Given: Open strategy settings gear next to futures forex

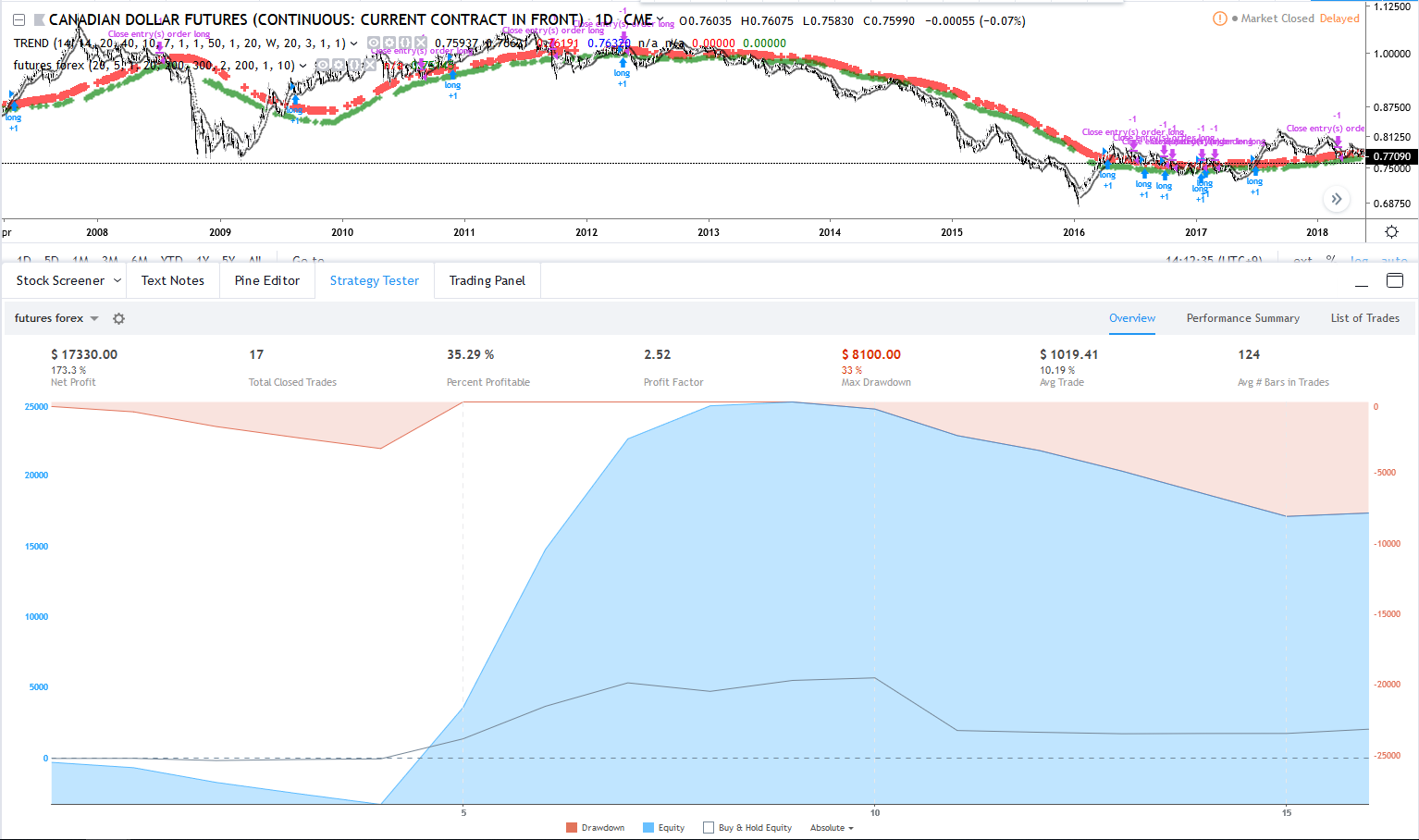Looking at the screenshot, I should coord(118,318).
